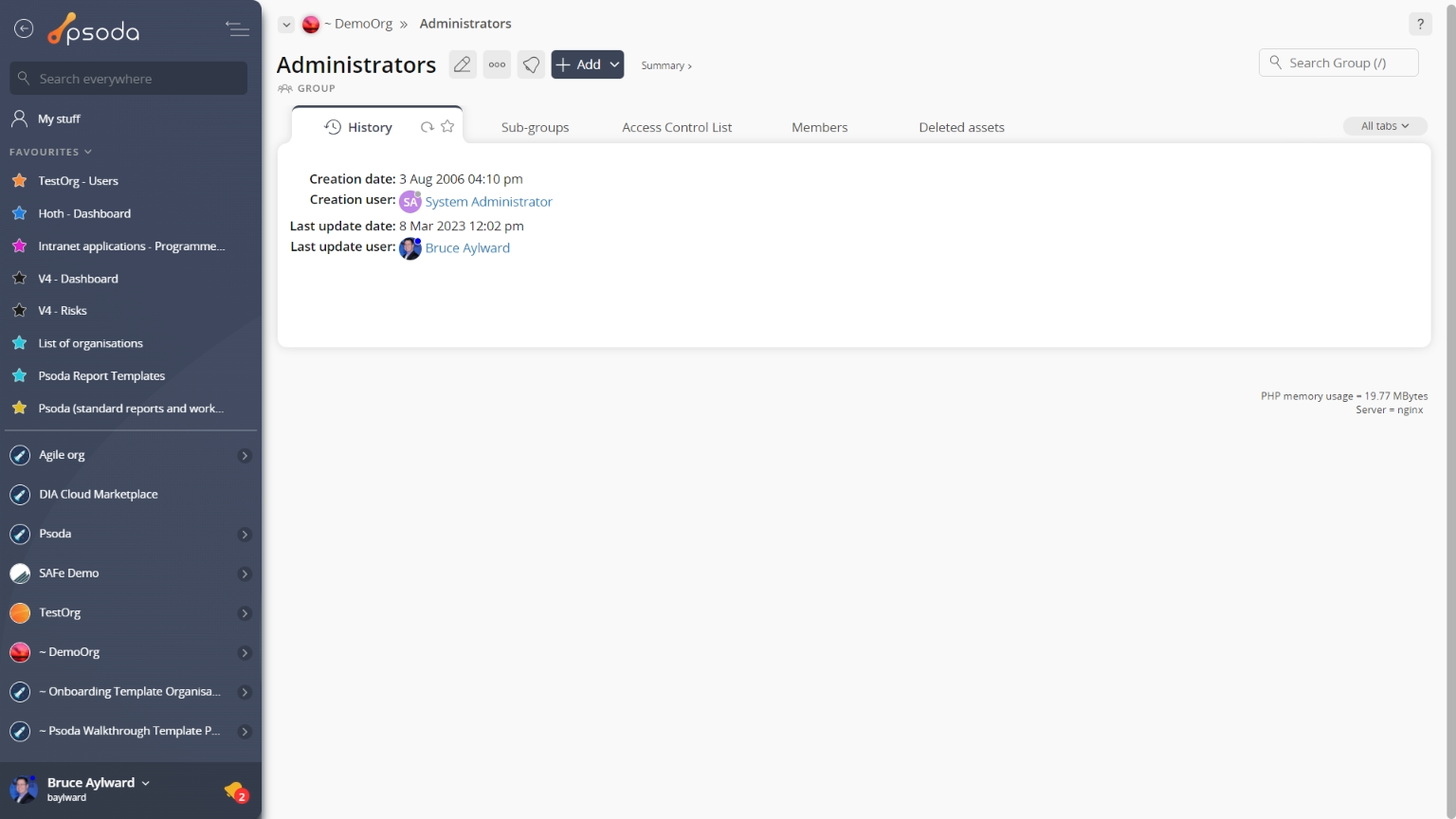Viewport: 1456px width, 819px height.
Task: Switch to the Deleted assets tab
Action: [x=961, y=127]
